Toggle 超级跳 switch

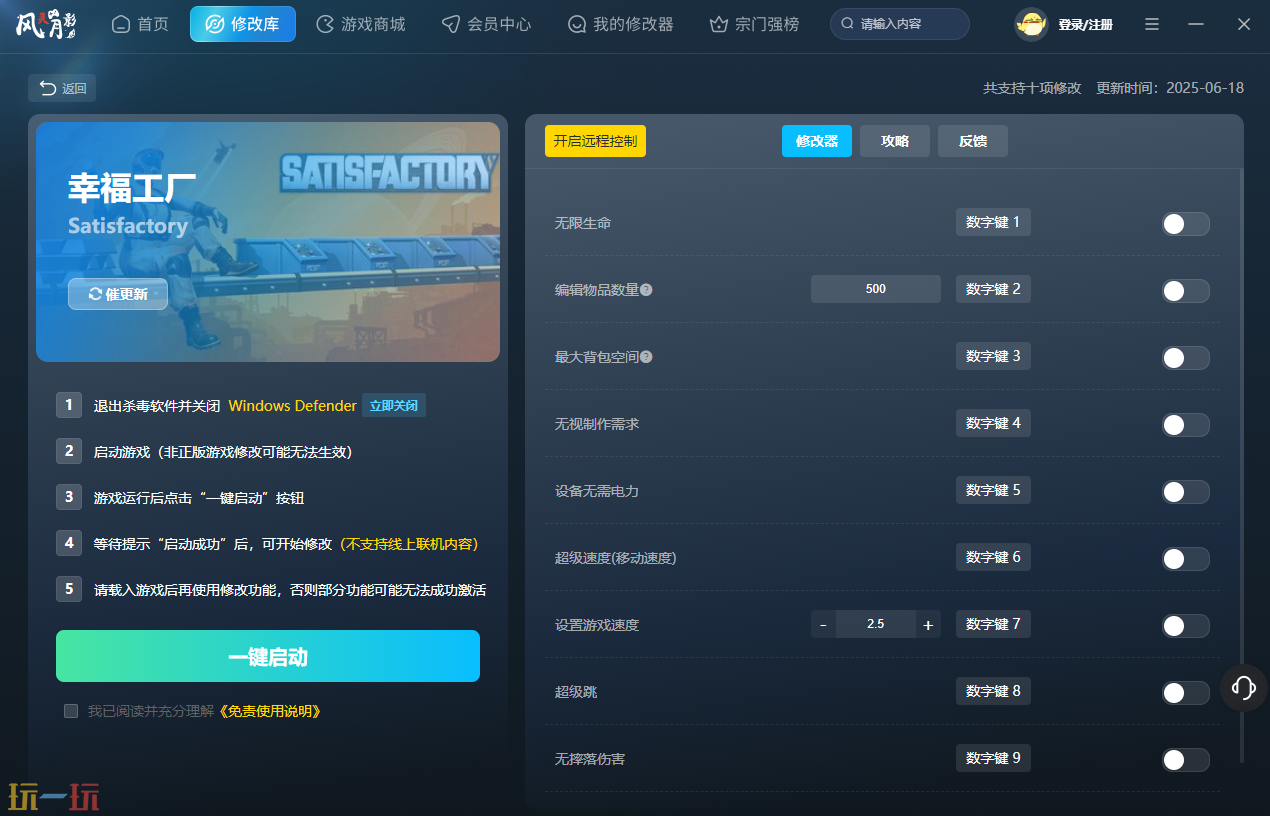pos(1185,693)
